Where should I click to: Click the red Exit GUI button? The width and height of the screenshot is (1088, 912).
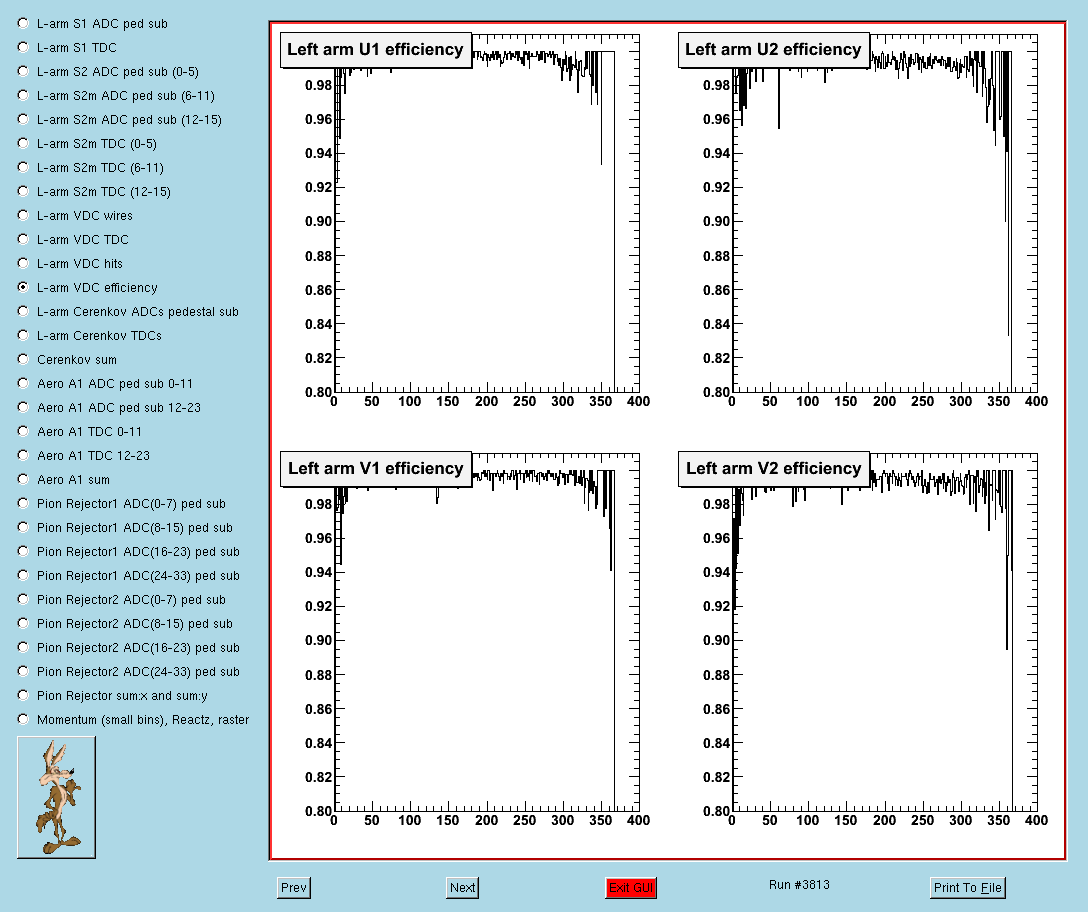point(631,888)
